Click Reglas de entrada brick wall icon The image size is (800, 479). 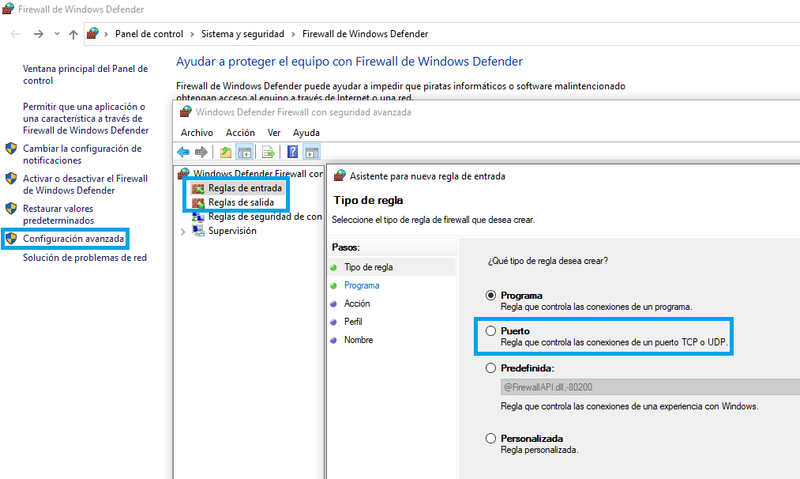pos(198,188)
